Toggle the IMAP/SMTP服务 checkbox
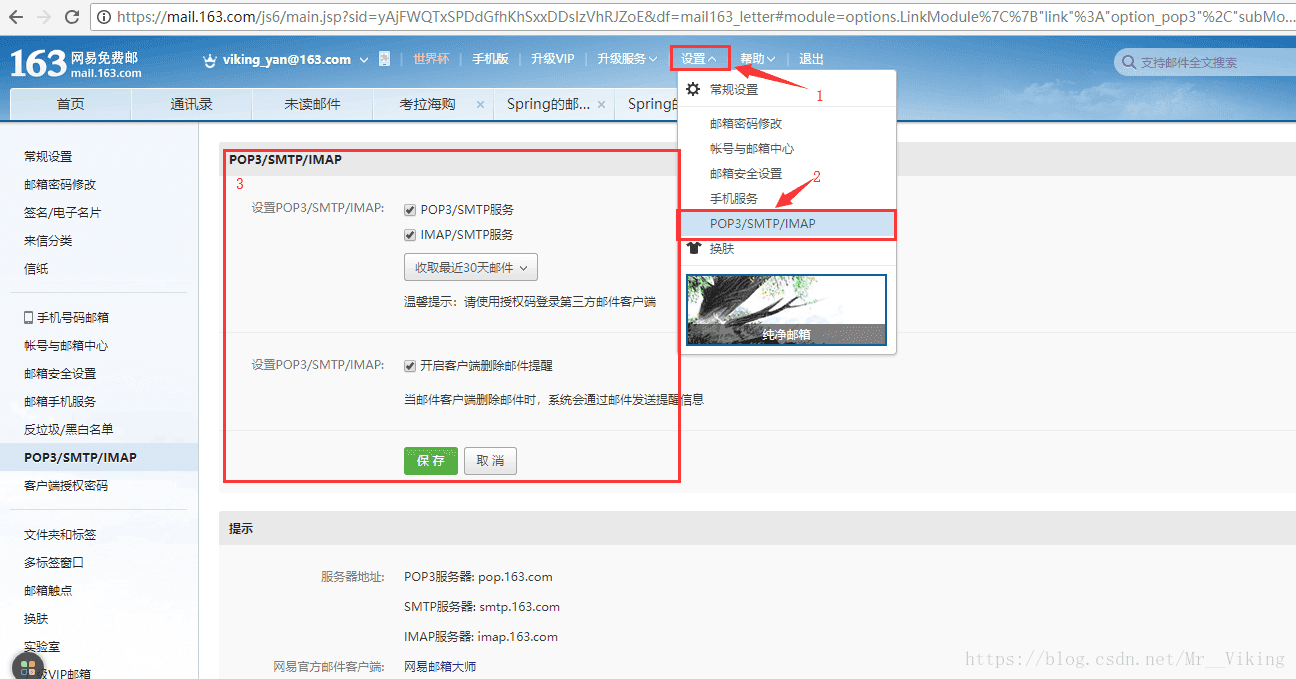 coord(410,235)
